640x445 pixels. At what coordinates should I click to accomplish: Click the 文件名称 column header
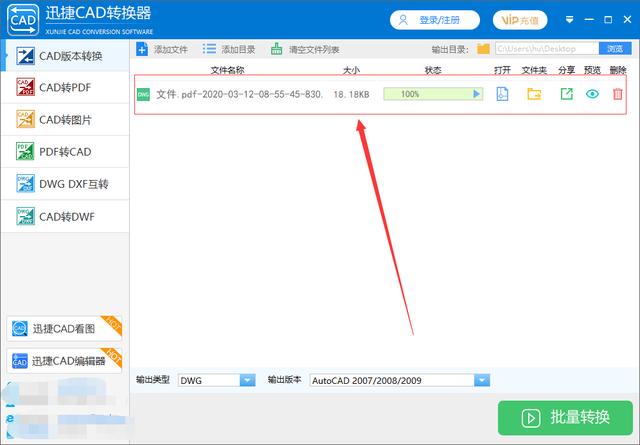coord(227,70)
